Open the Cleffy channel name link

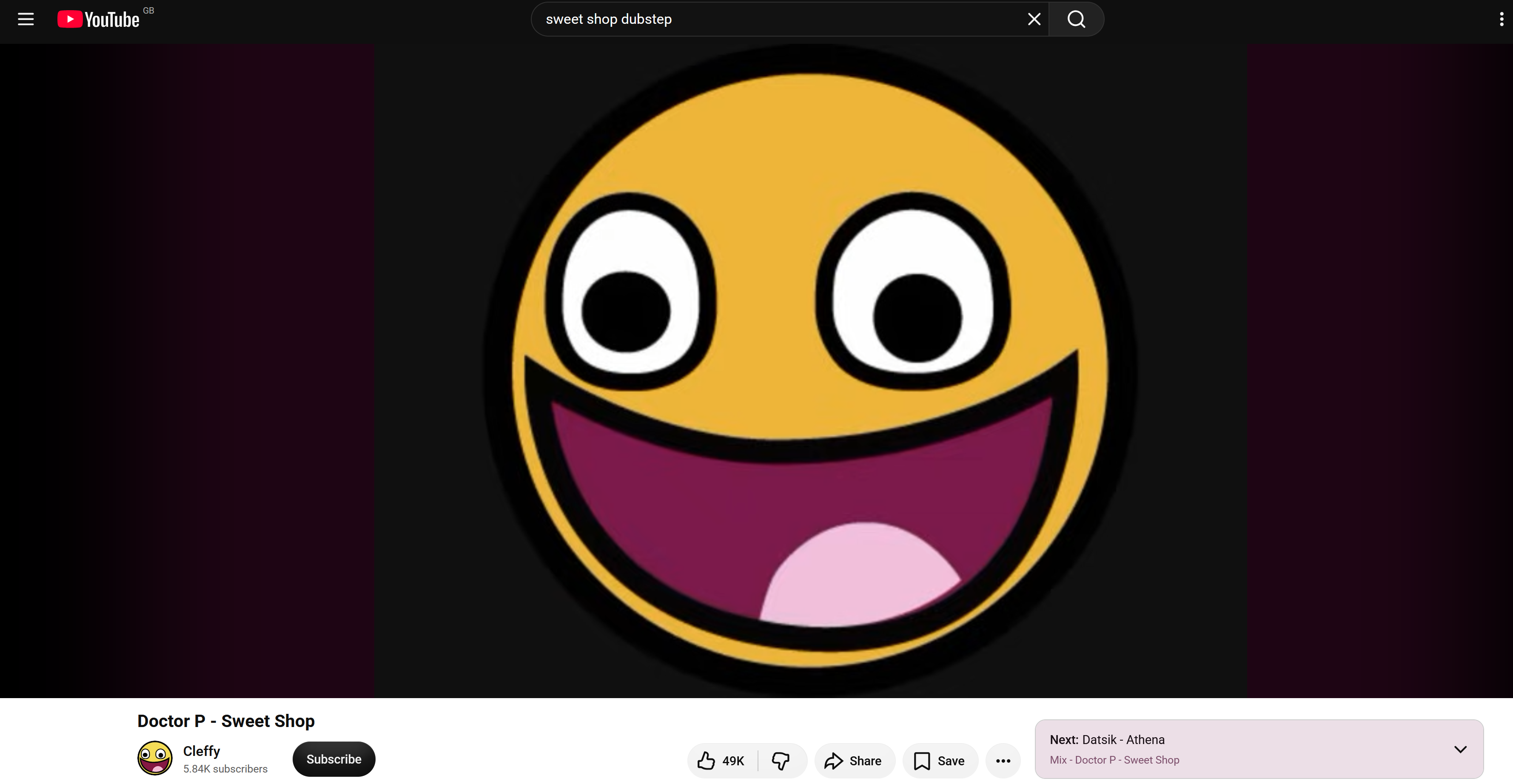[x=202, y=751]
